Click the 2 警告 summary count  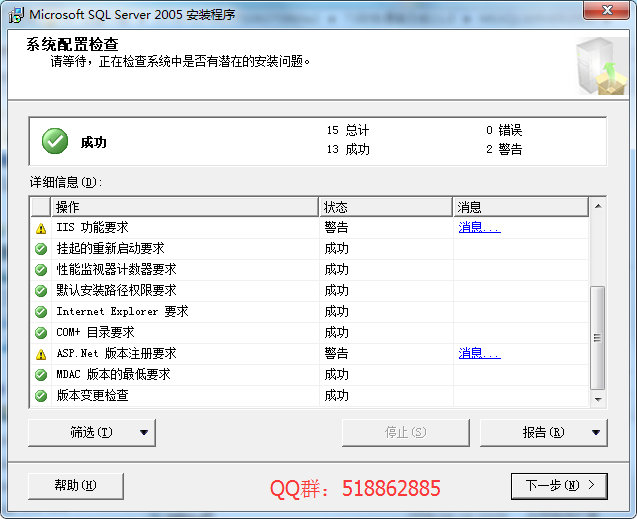504,149
